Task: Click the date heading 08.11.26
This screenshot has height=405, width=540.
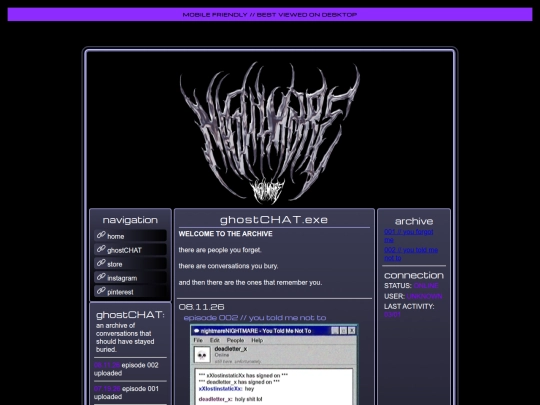Action: point(201,307)
